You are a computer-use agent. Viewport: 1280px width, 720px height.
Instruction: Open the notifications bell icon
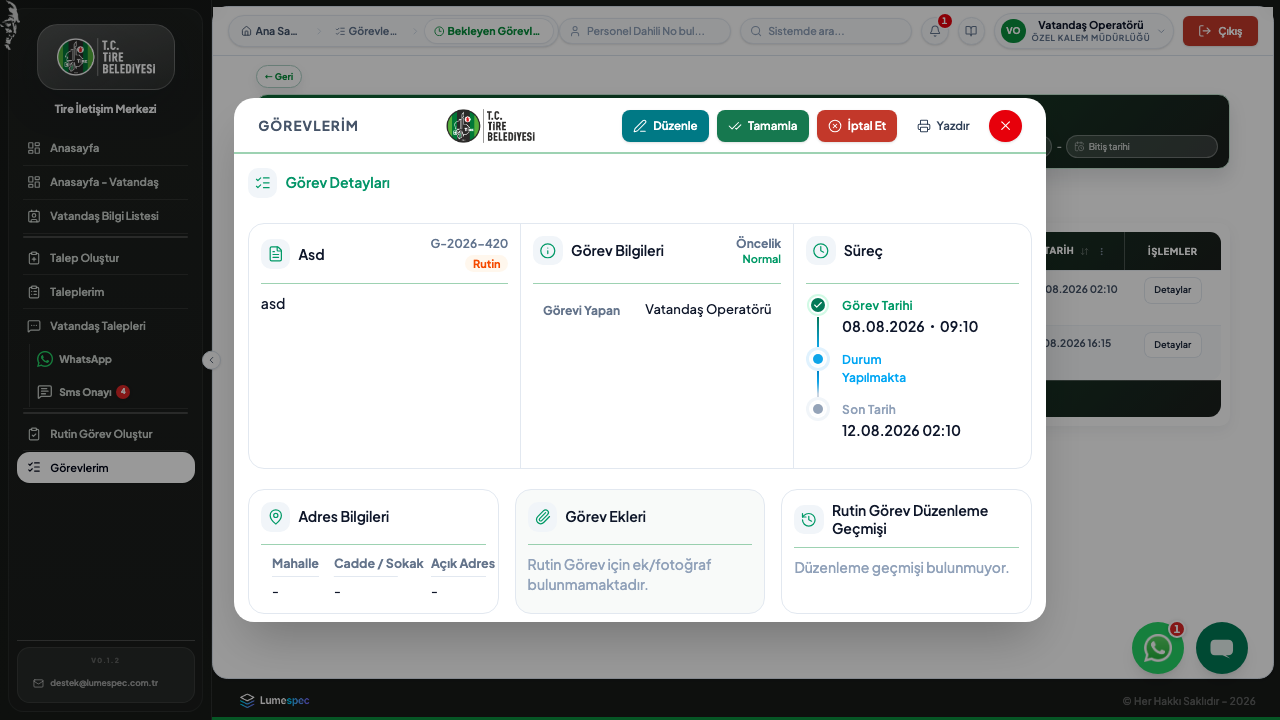(x=935, y=31)
